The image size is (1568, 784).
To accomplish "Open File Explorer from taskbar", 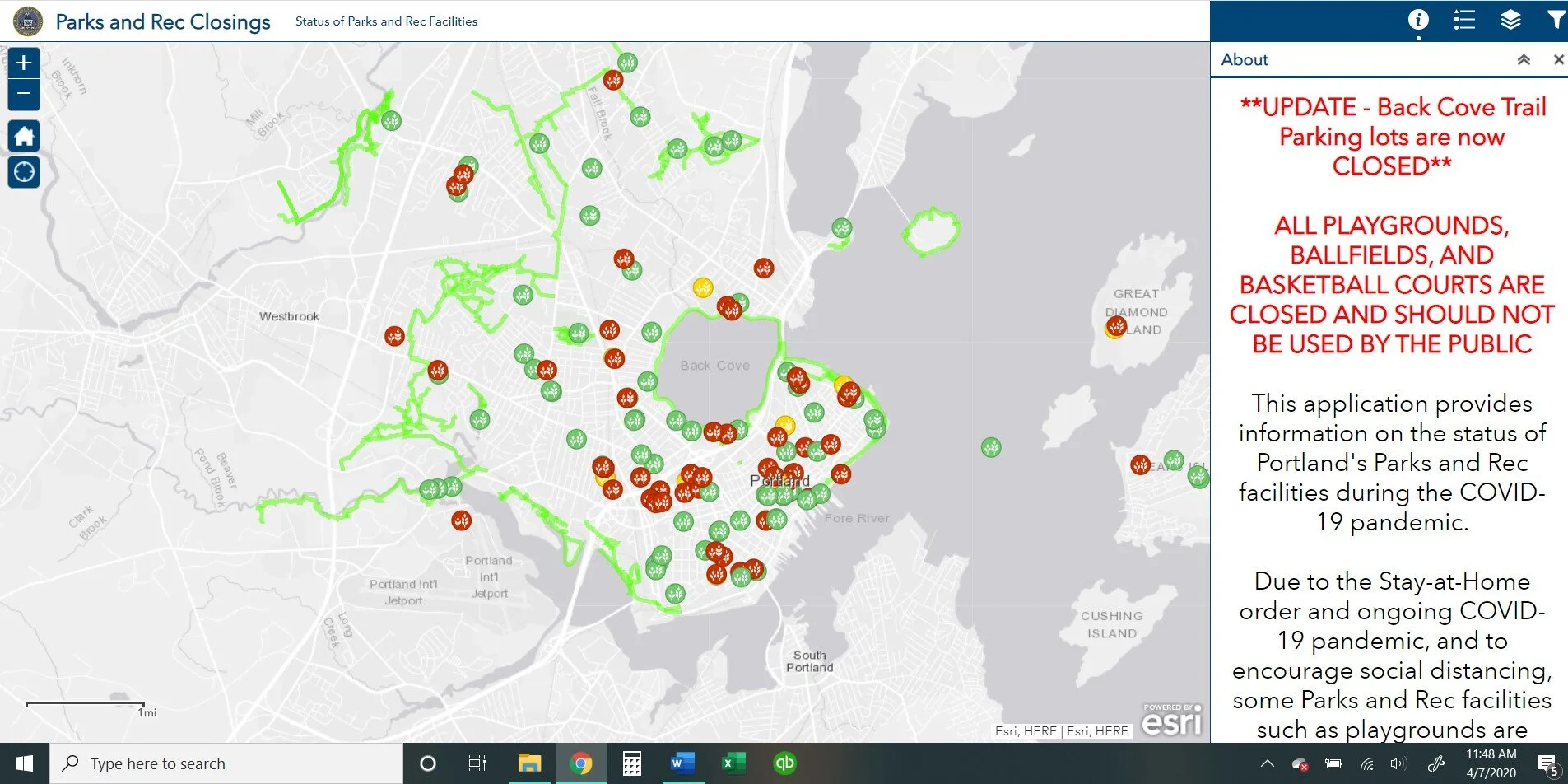I will 529,763.
